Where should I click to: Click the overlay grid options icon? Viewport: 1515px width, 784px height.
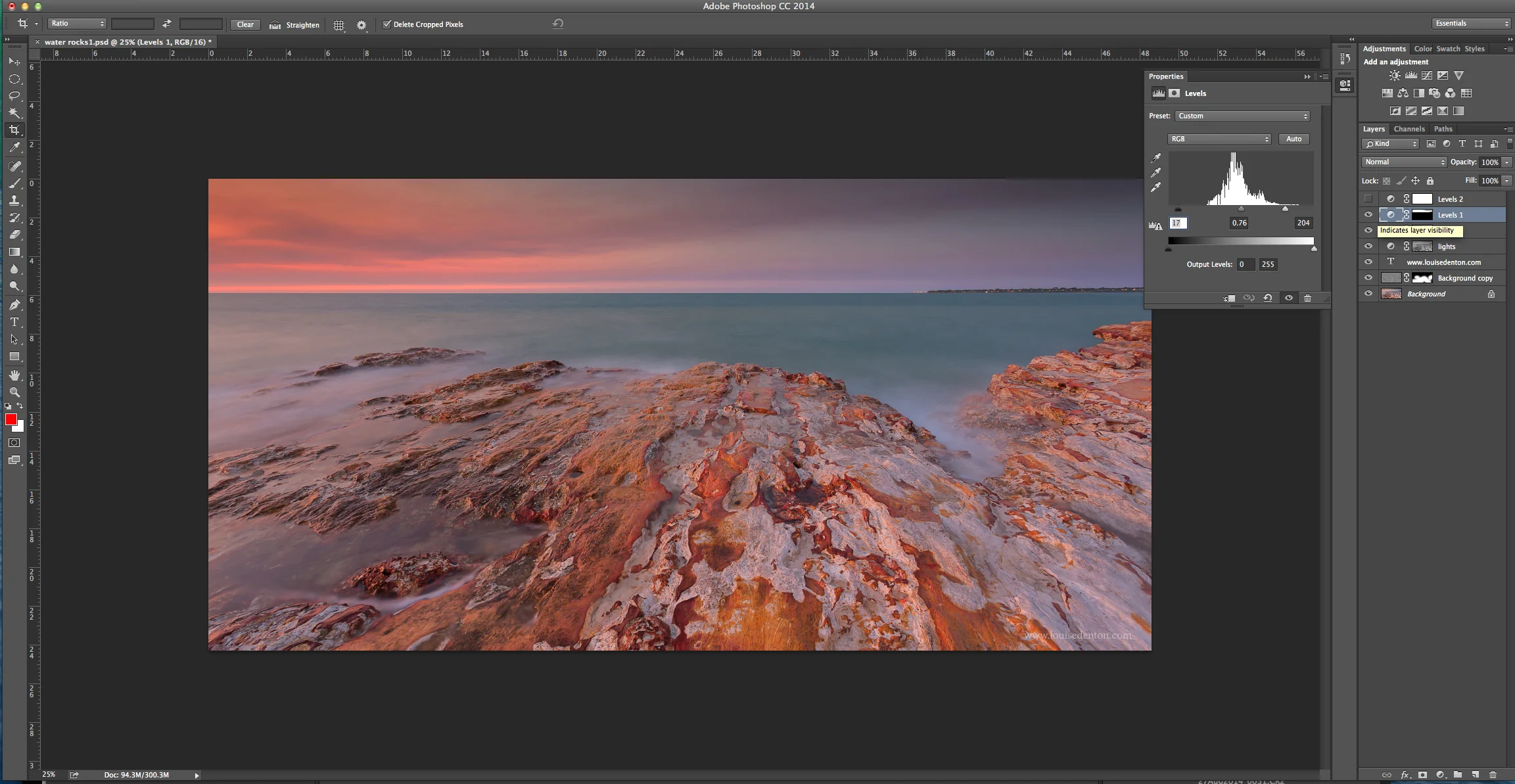click(338, 25)
